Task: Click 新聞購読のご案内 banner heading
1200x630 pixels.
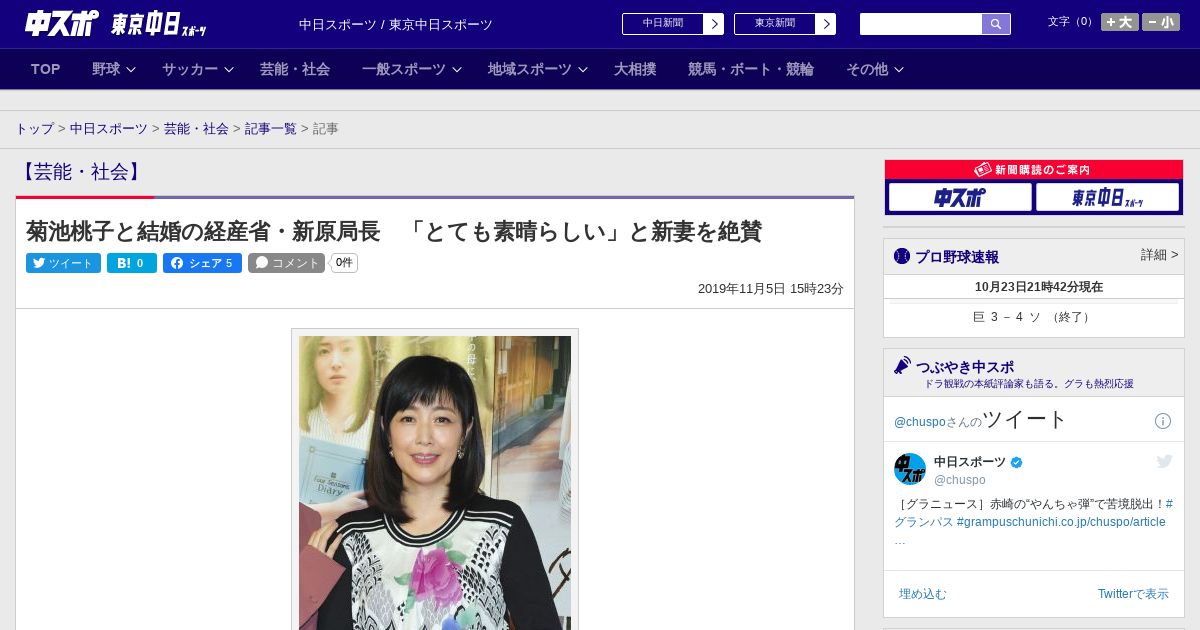Action: click(x=1034, y=170)
